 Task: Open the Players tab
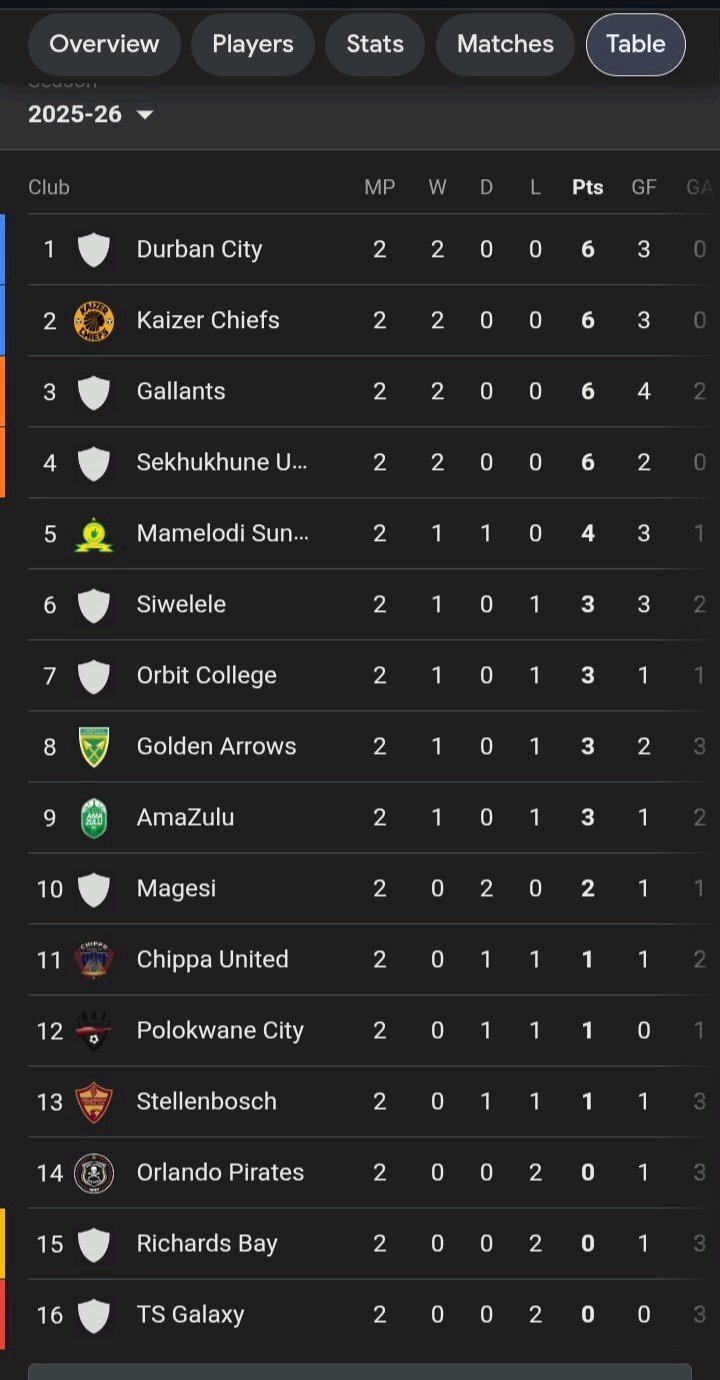click(253, 44)
